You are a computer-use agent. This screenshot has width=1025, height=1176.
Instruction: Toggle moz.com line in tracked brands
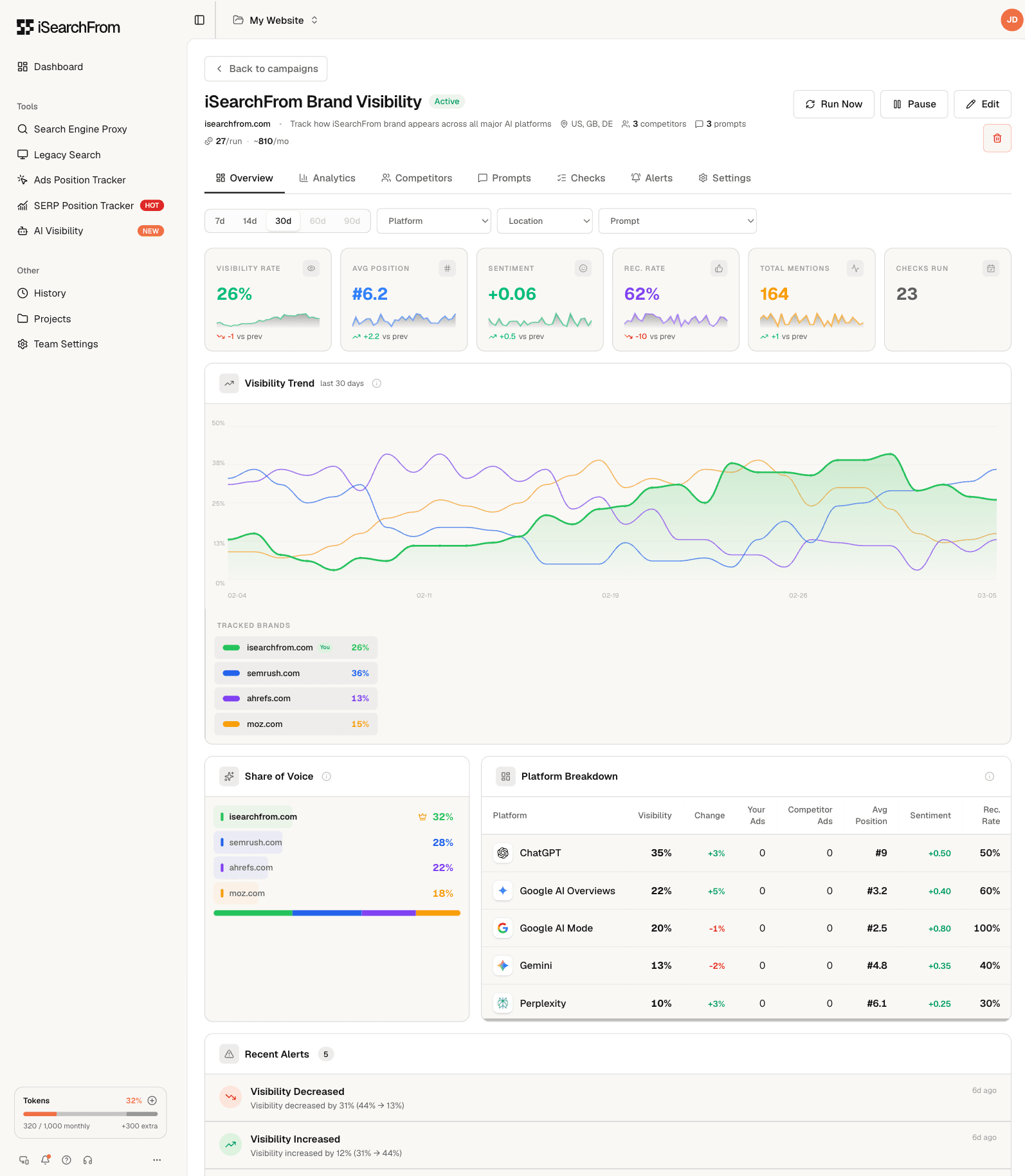[x=296, y=724]
